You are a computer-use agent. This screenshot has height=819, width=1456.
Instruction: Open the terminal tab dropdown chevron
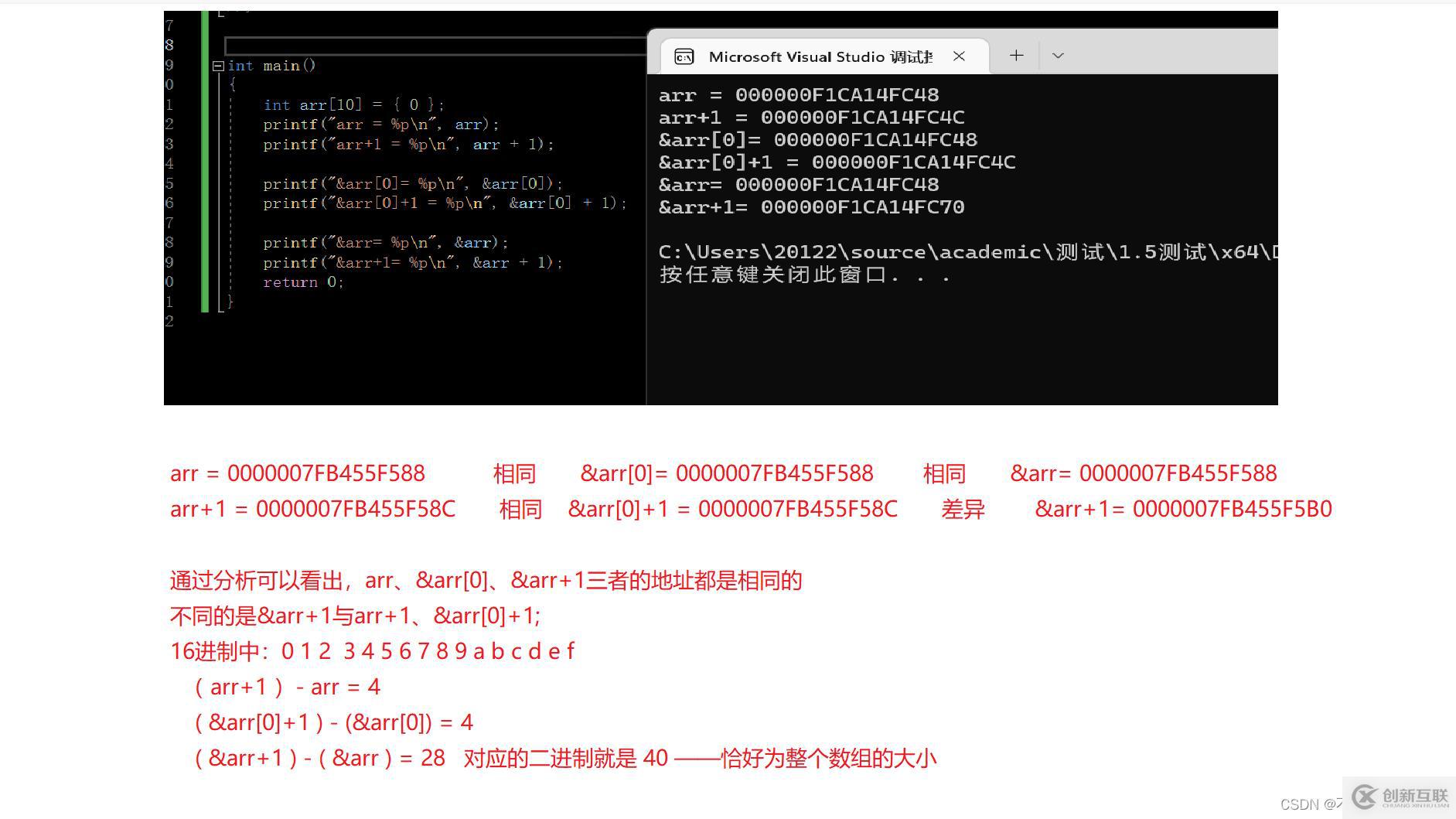click(x=1059, y=56)
